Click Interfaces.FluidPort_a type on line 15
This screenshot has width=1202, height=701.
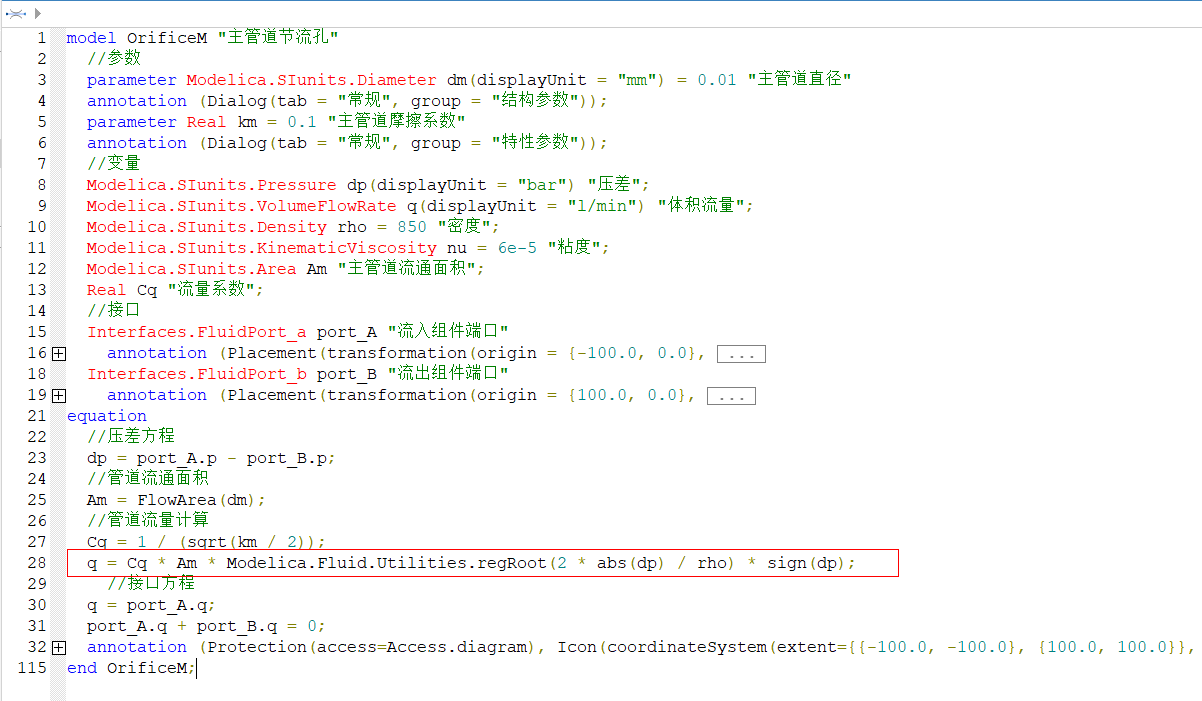197,332
